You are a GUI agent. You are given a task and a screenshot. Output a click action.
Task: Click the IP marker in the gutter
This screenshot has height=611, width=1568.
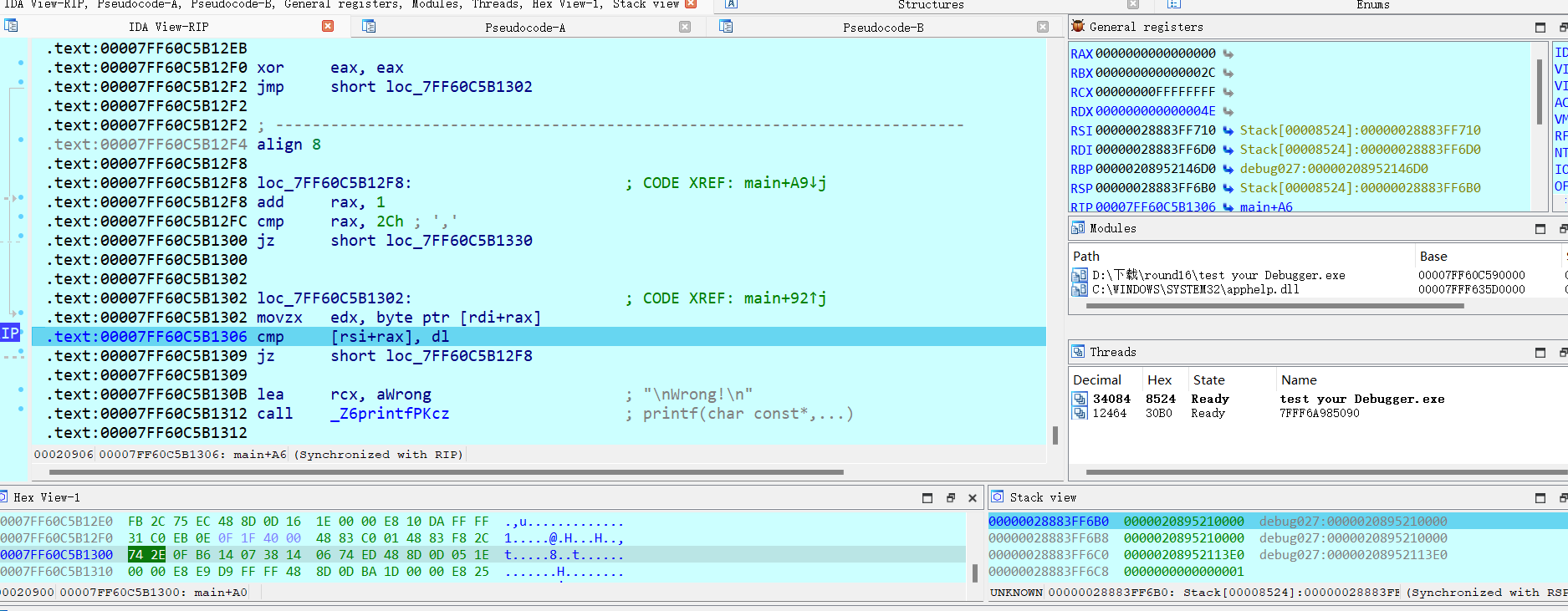click(10, 334)
